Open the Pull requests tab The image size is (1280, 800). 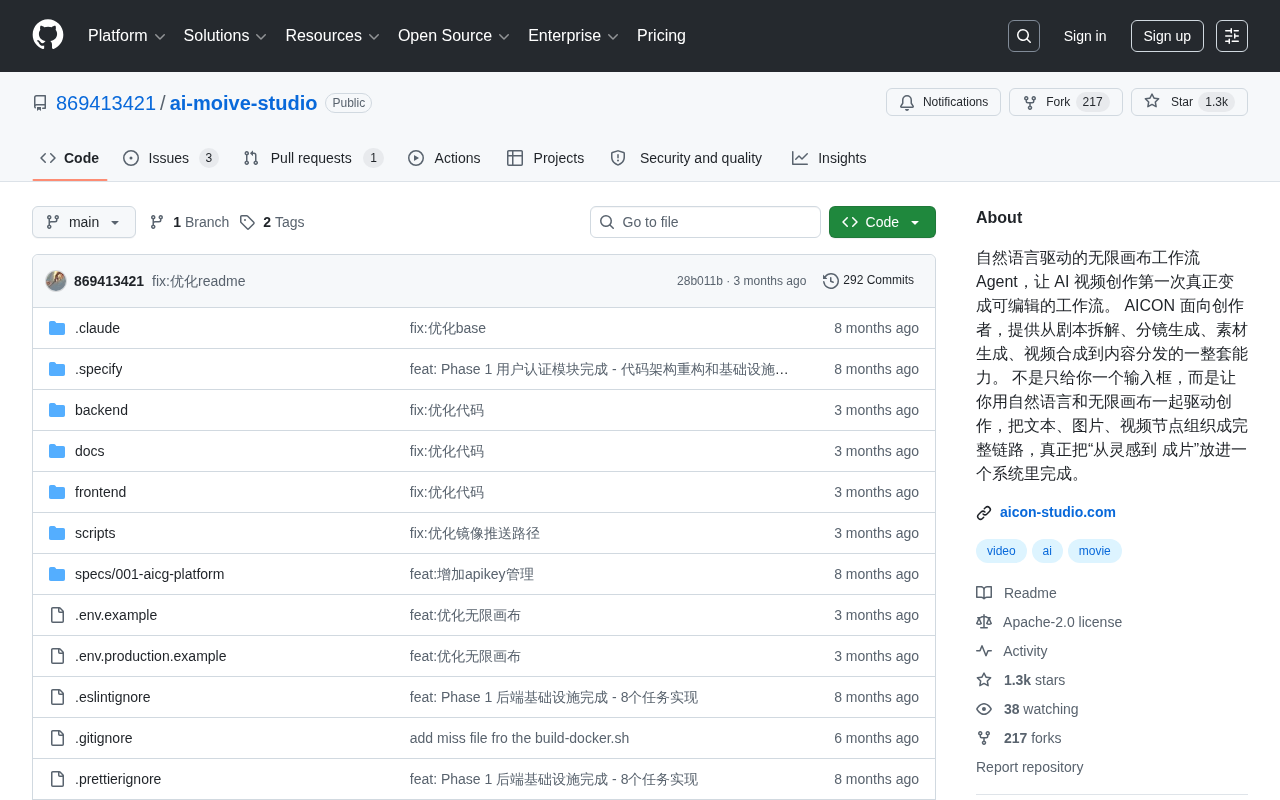[x=313, y=158]
